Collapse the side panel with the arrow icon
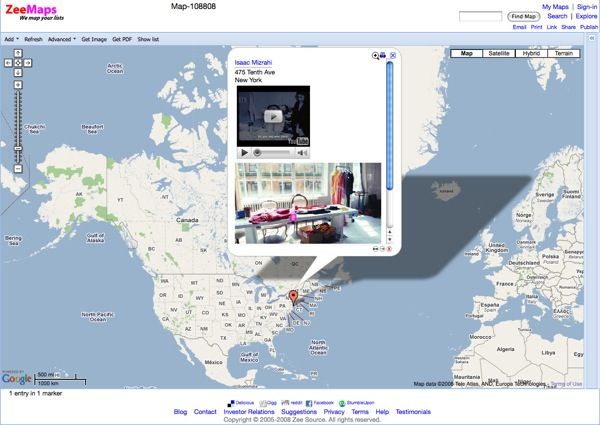This screenshot has height=425, width=600. (592, 38)
